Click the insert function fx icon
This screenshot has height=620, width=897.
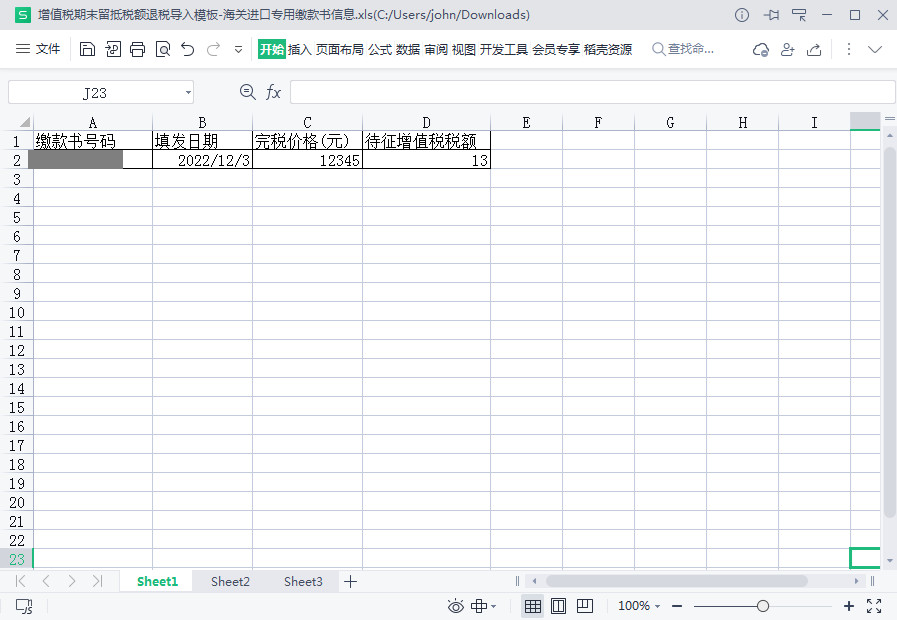click(x=273, y=92)
